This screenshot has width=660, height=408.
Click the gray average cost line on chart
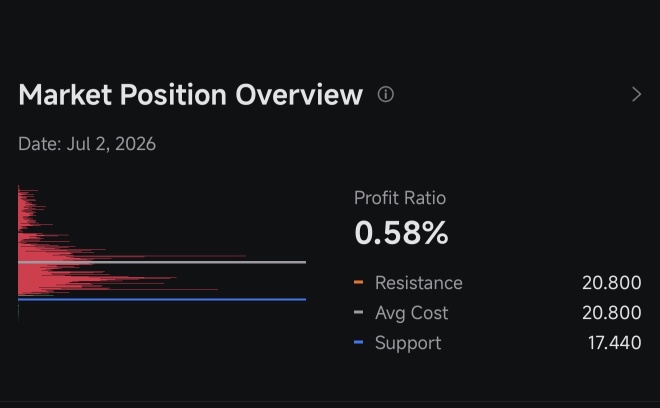pos(162,262)
